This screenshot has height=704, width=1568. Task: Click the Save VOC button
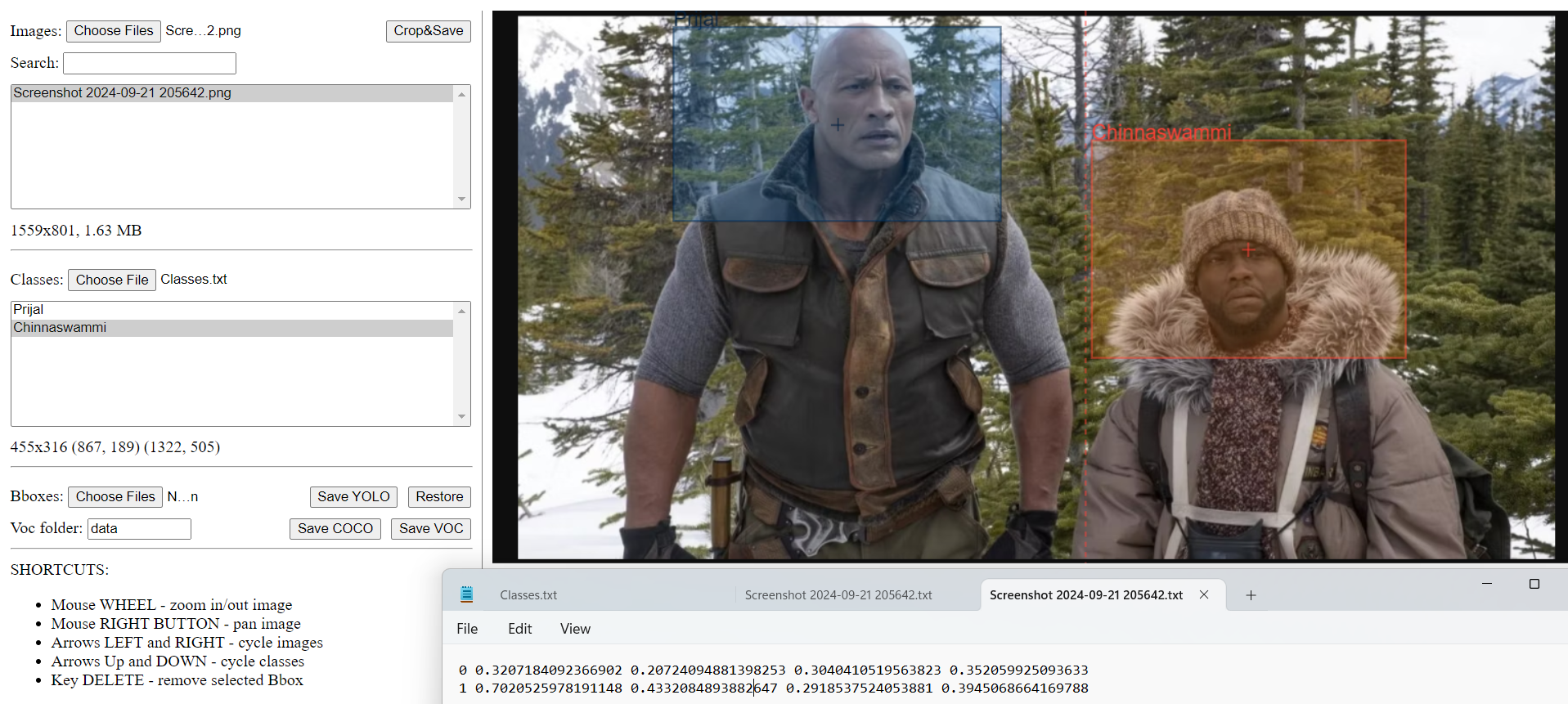click(431, 528)
